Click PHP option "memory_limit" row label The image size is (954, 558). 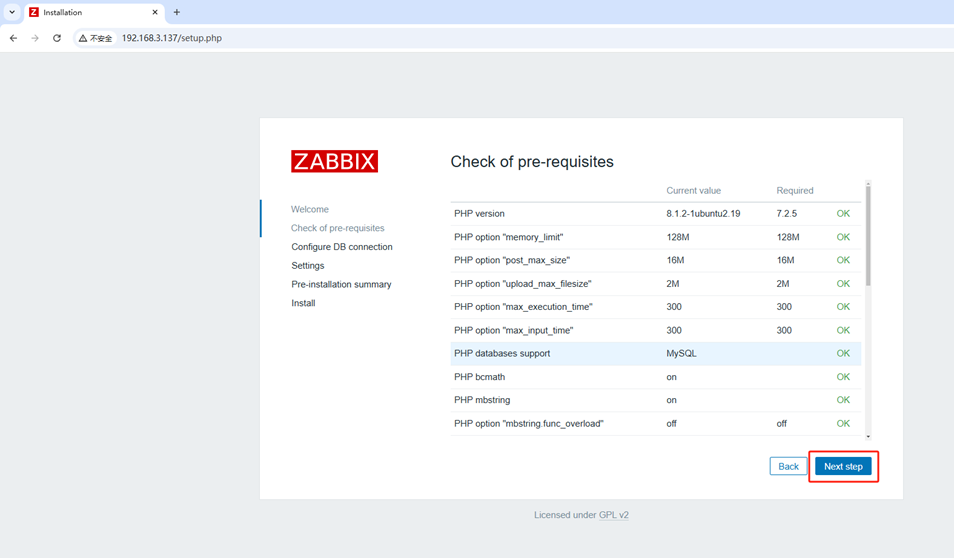coord(509,237)
